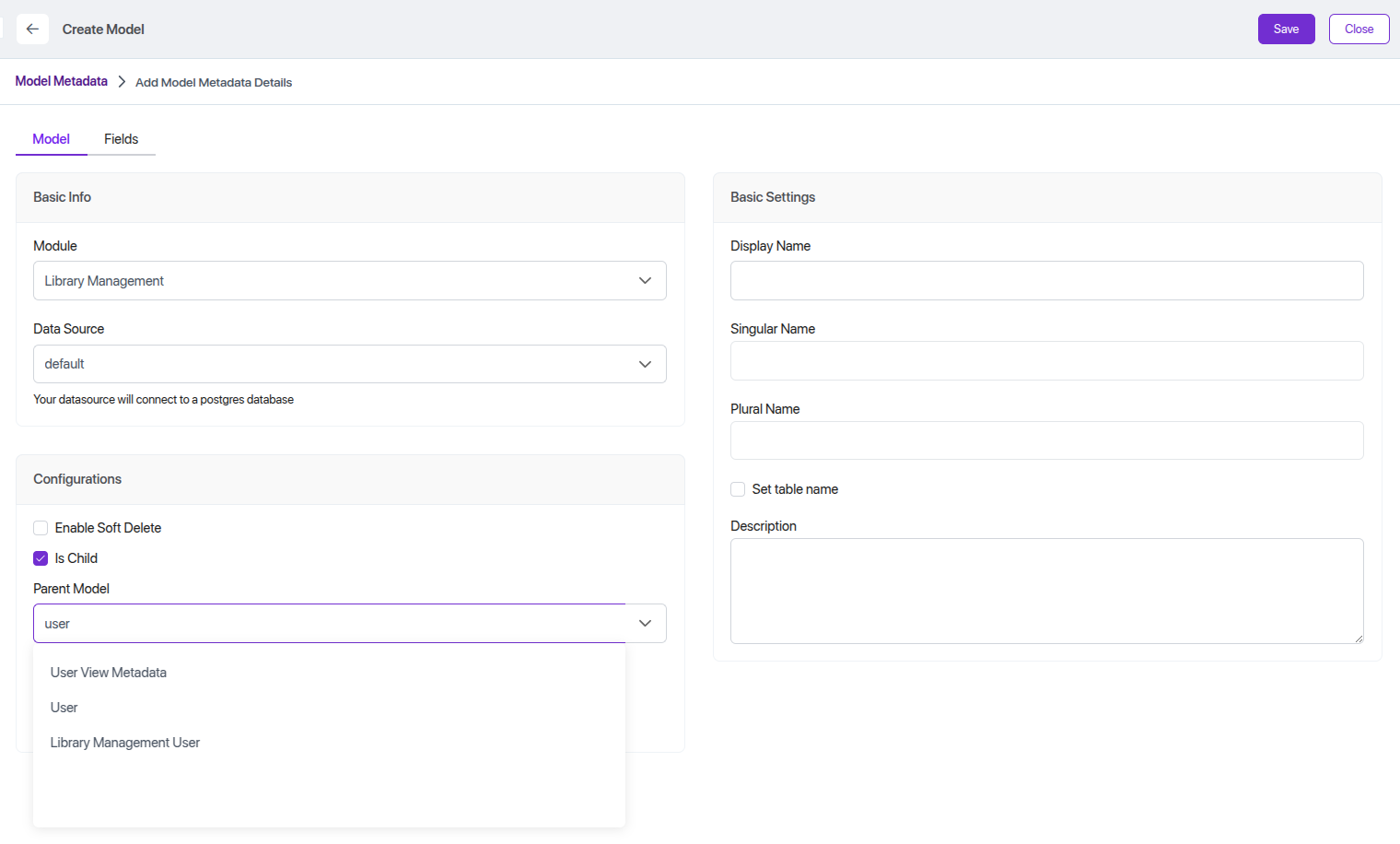This screenshot has height=844, width=1400.
Task: Click the back arrow icon
Action: click(x=32, y=29)
